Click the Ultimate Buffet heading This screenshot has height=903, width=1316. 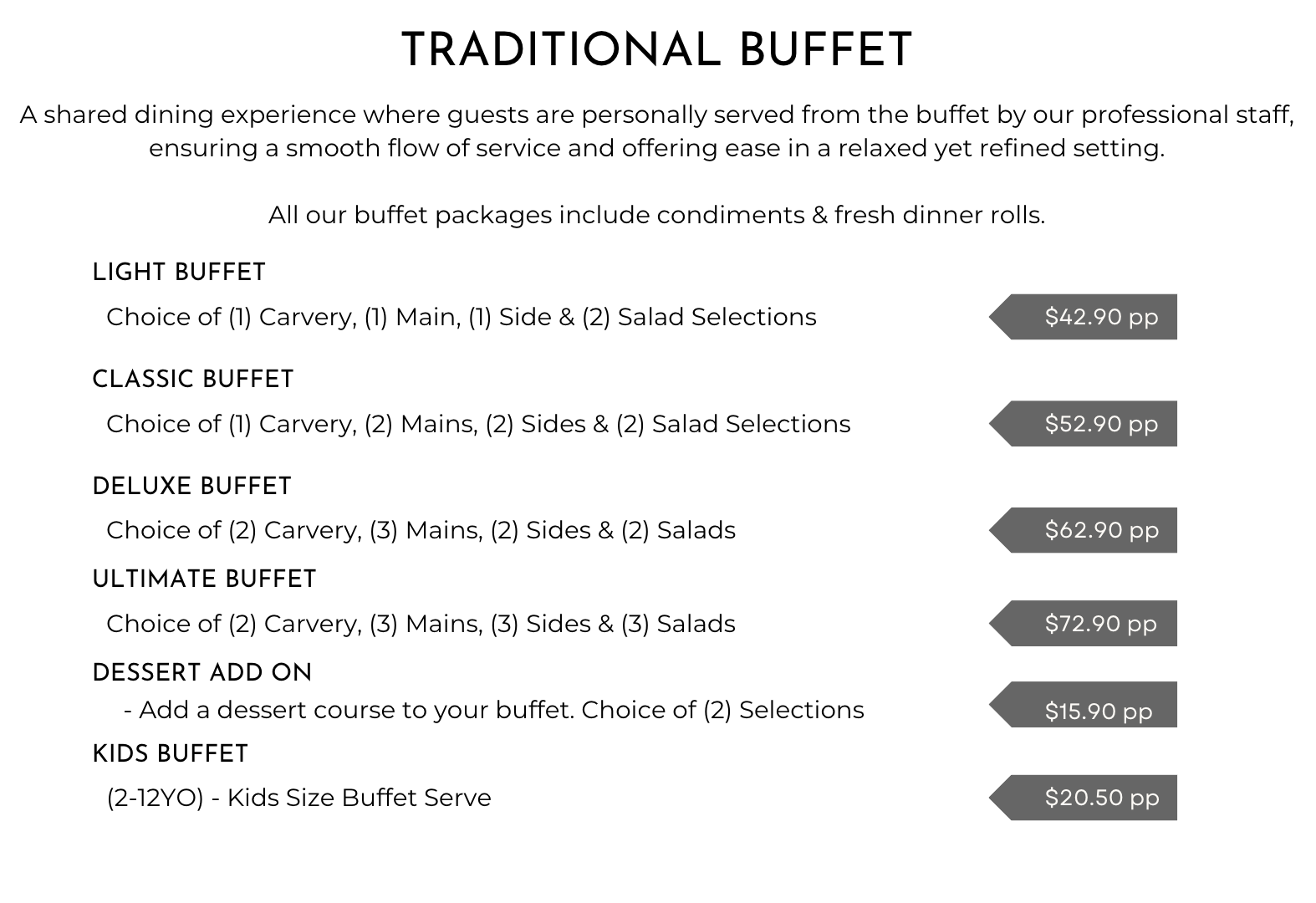coord(204,579)
